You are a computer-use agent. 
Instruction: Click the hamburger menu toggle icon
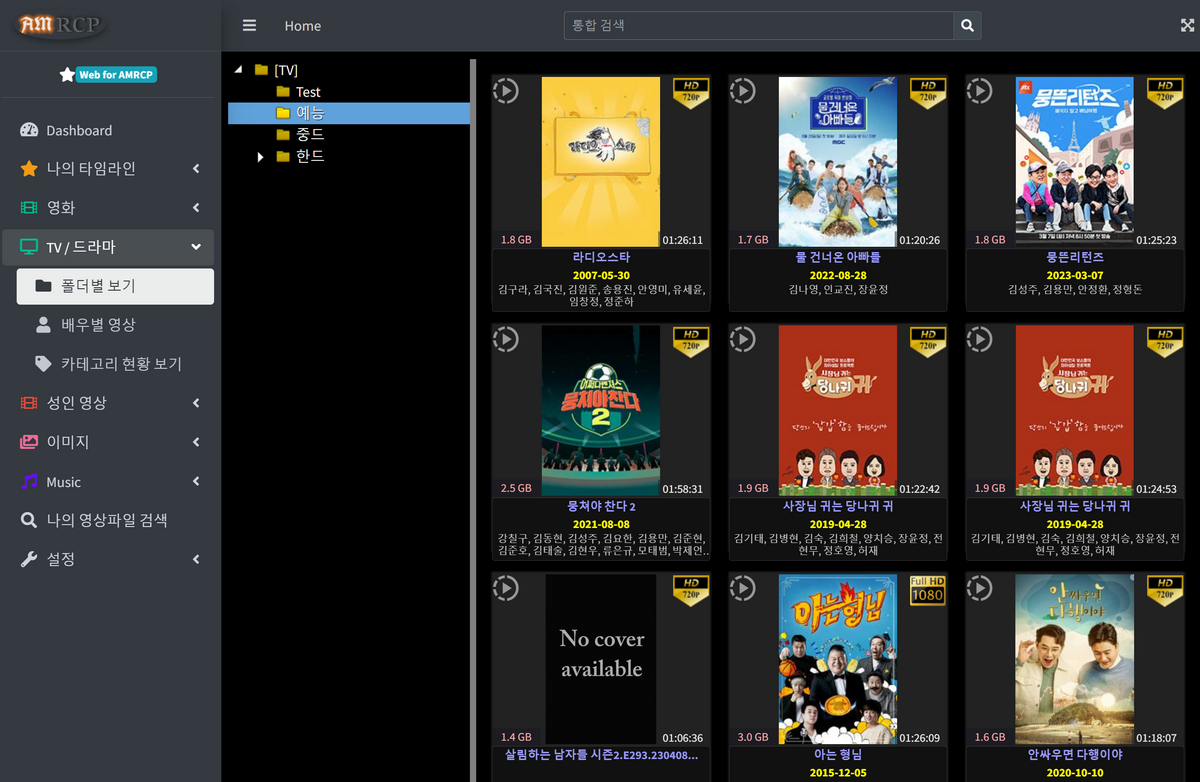click(249, 26)
